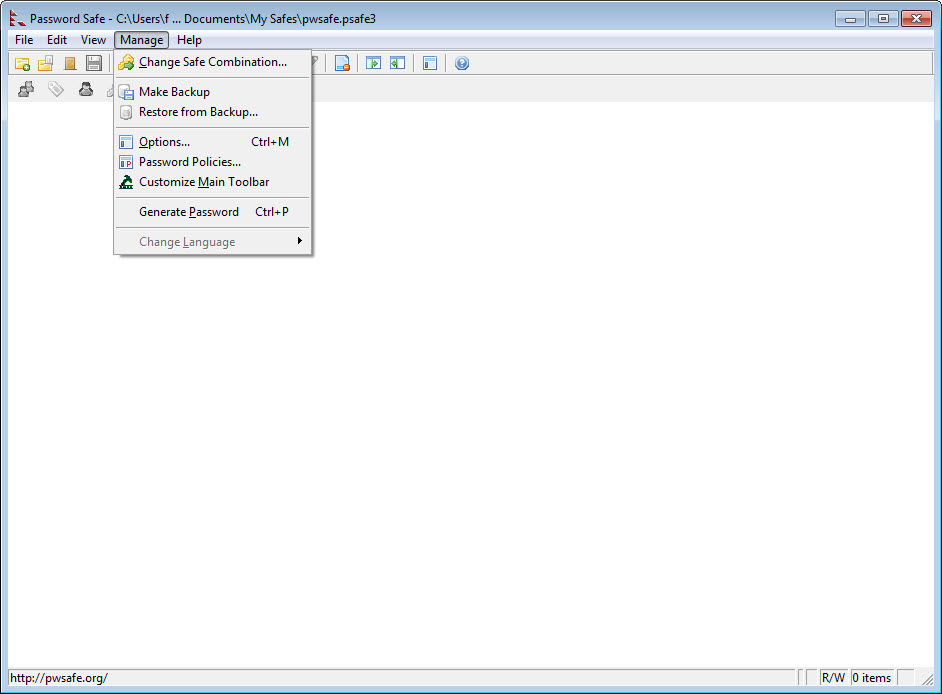942x694 pixels.
Task: Choose Customize Main Toolbar
Action: (203, 182)
